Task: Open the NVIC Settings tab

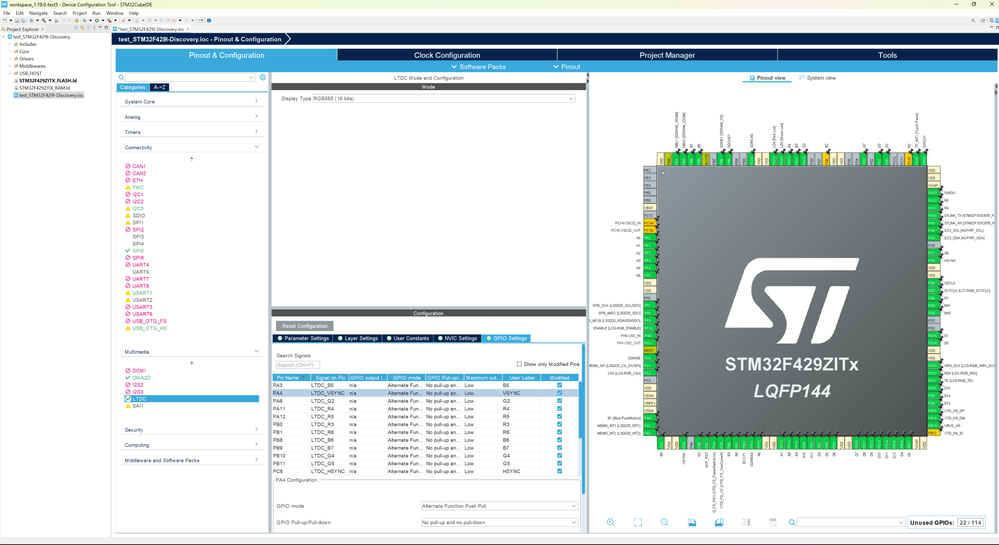Action: (x=460, y=338)
